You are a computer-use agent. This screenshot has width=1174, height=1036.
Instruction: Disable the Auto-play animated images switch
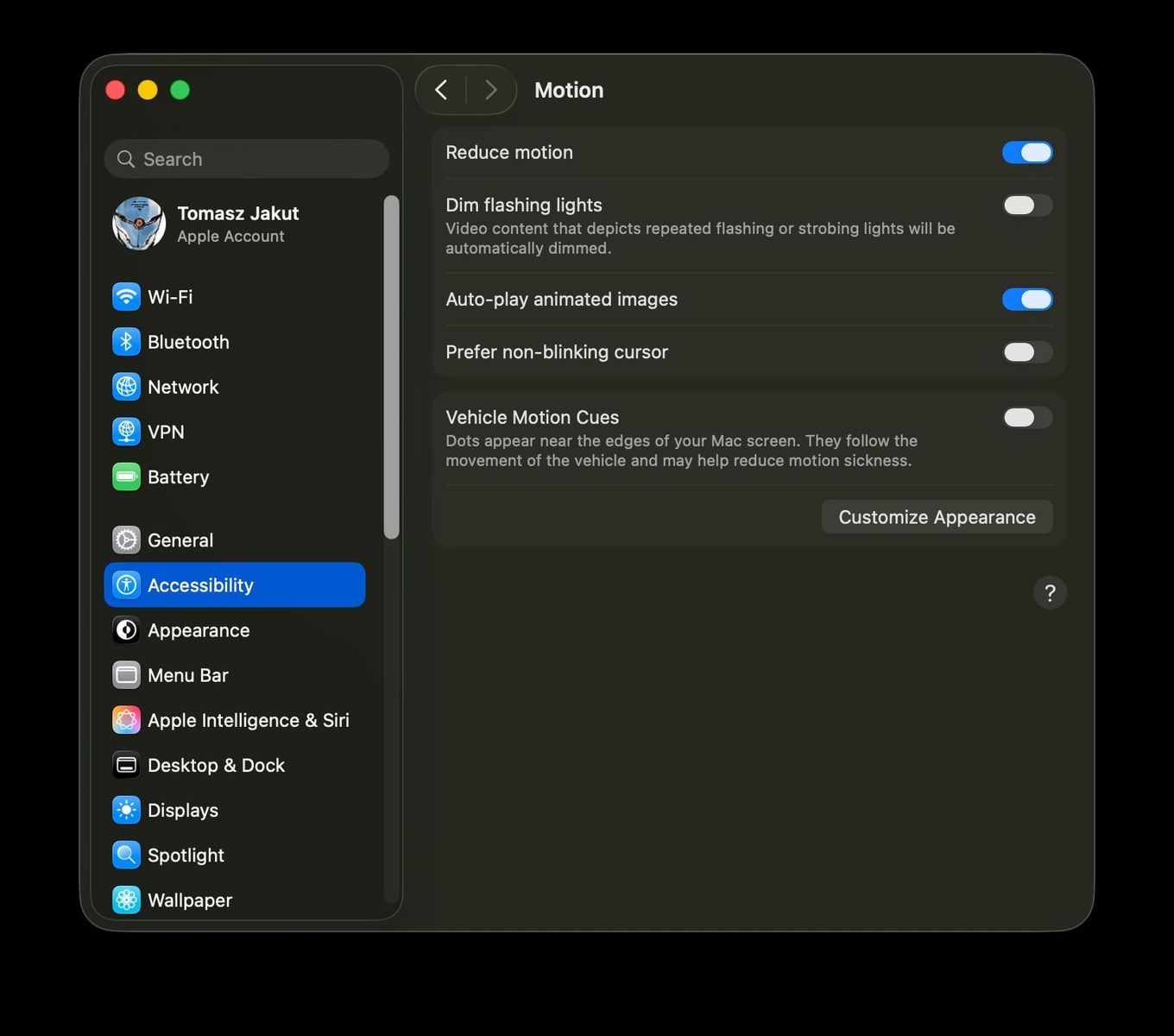(1027, 299)
